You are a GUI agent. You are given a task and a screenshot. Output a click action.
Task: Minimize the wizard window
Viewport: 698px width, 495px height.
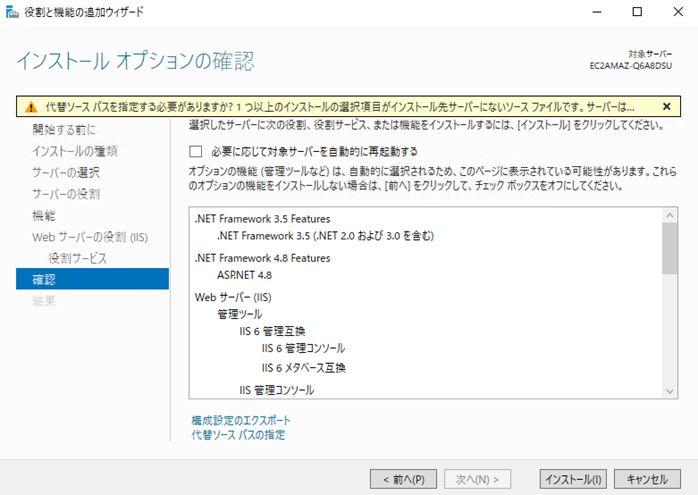tap(597, 12)
